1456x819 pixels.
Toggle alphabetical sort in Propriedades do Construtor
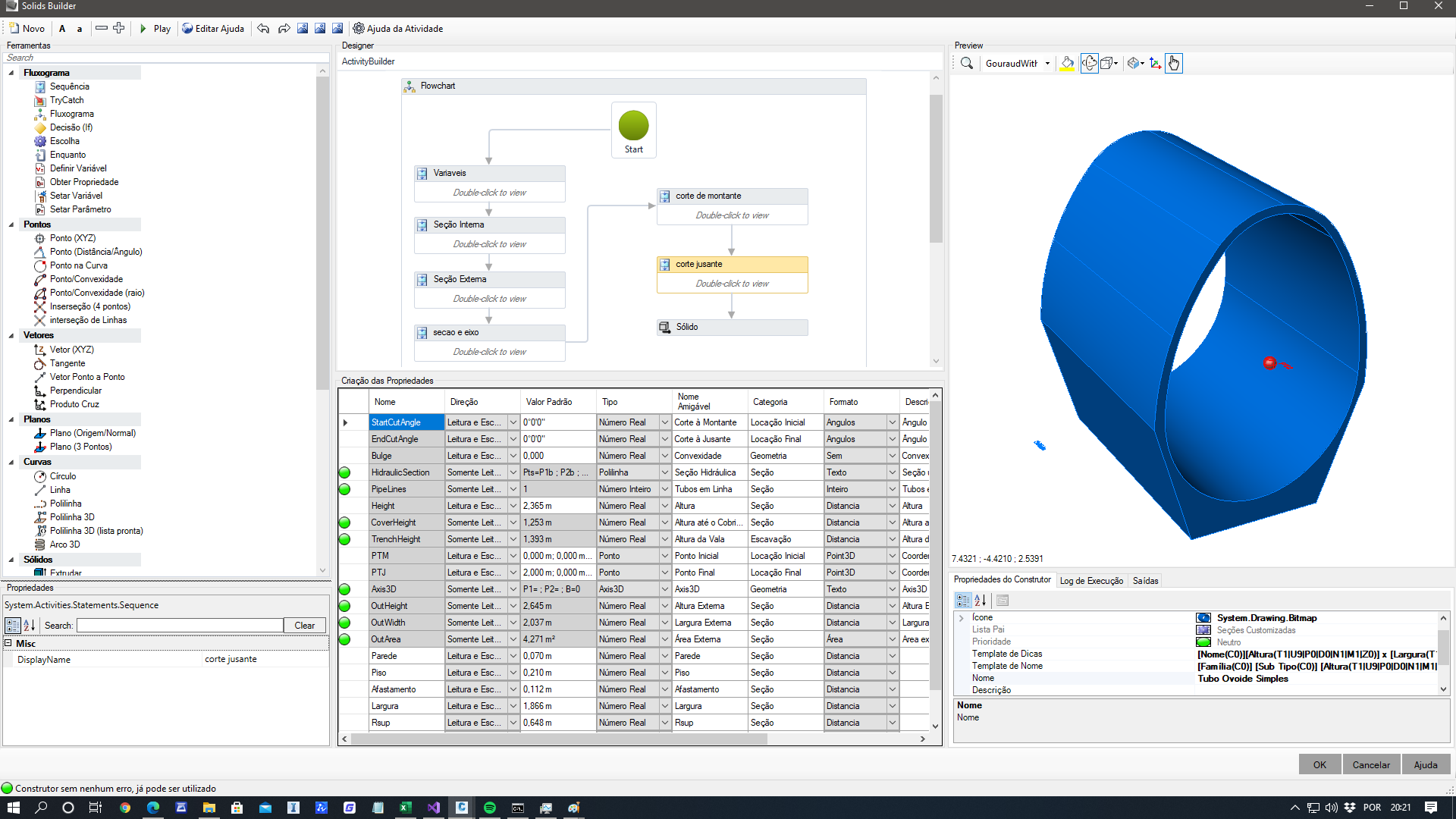pos(981,601)
